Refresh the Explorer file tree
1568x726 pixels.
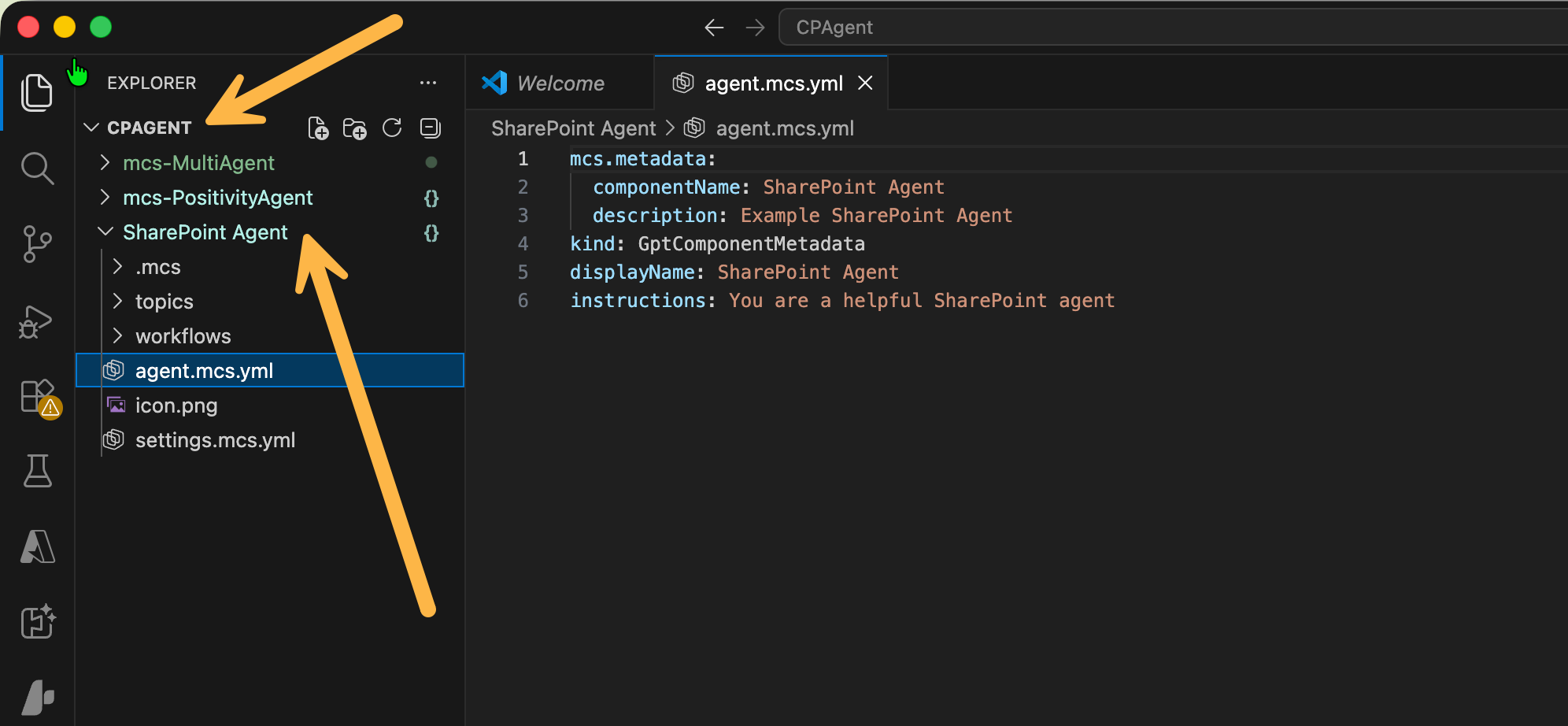(x=391, y=128)
